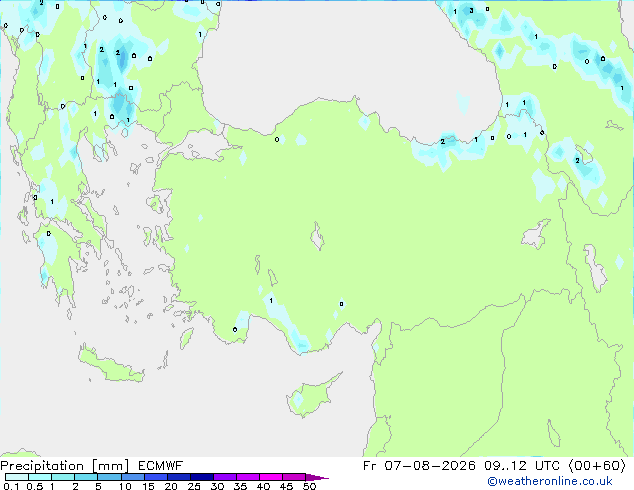Click the 2–5 mm legend swatch
Viewport: 634px width, 490px height.
click(86, 477)
